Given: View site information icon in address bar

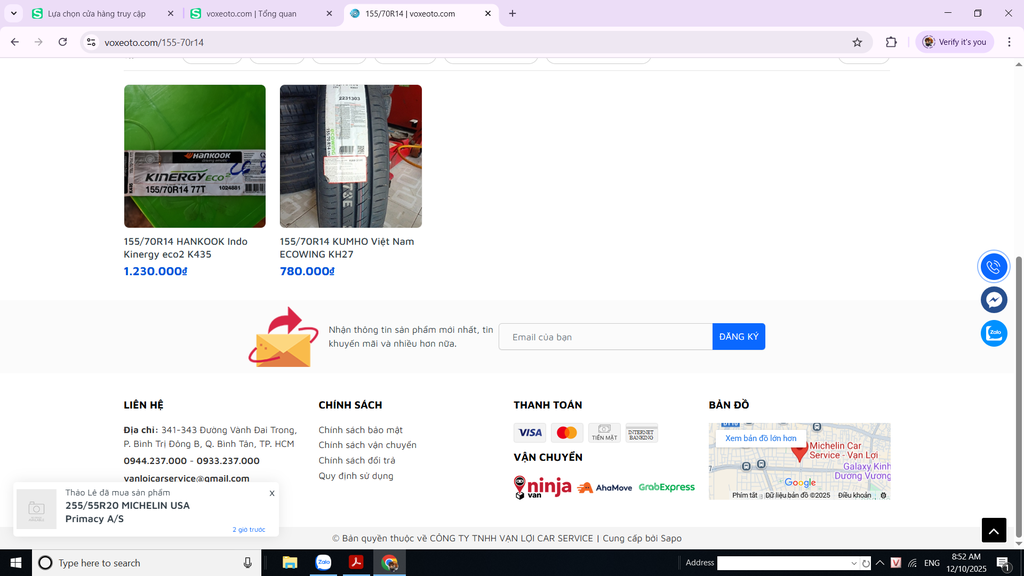Looking at the screenshot, I should 91,42.
